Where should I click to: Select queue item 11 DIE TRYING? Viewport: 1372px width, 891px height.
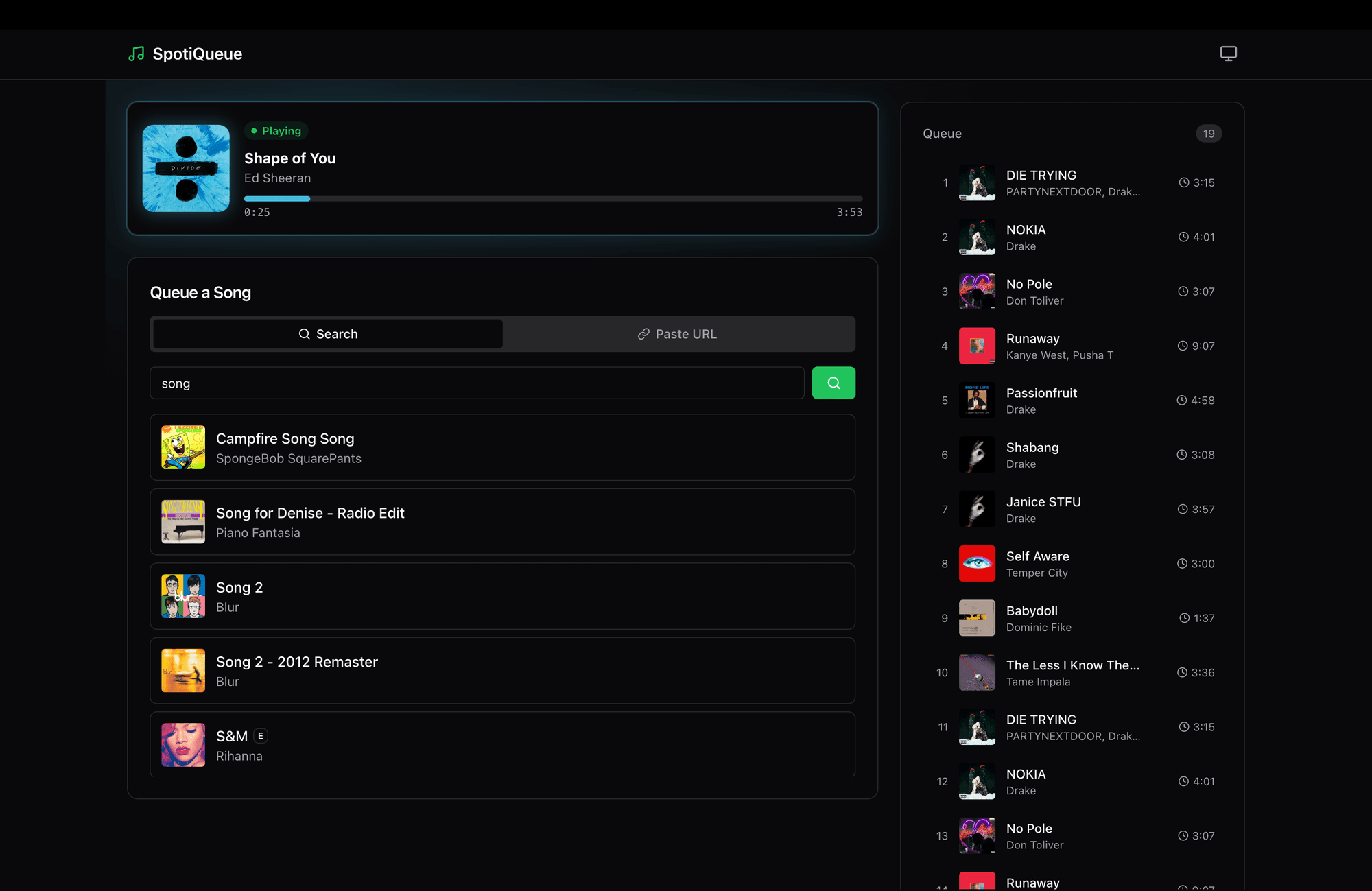click(1072, 727)
